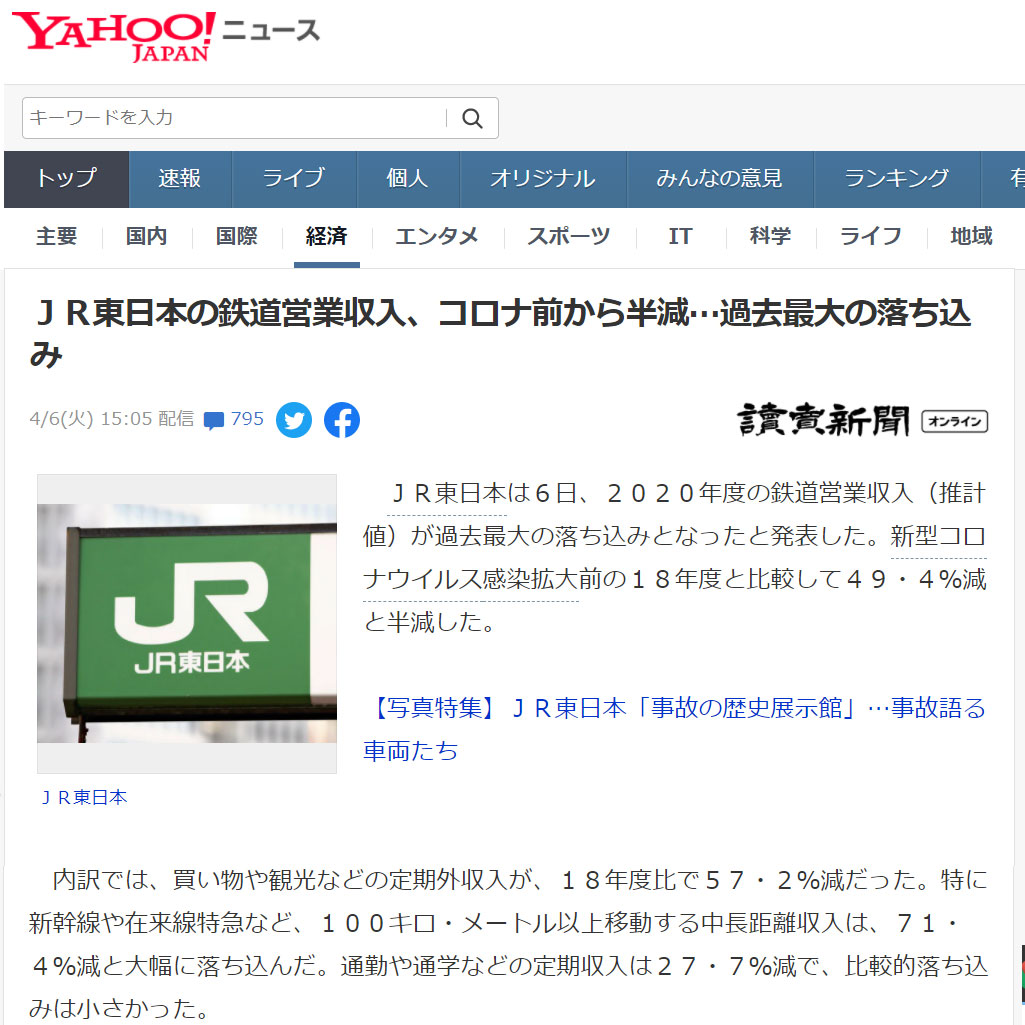
Task: Select the 国内 category
Action: 146,237
